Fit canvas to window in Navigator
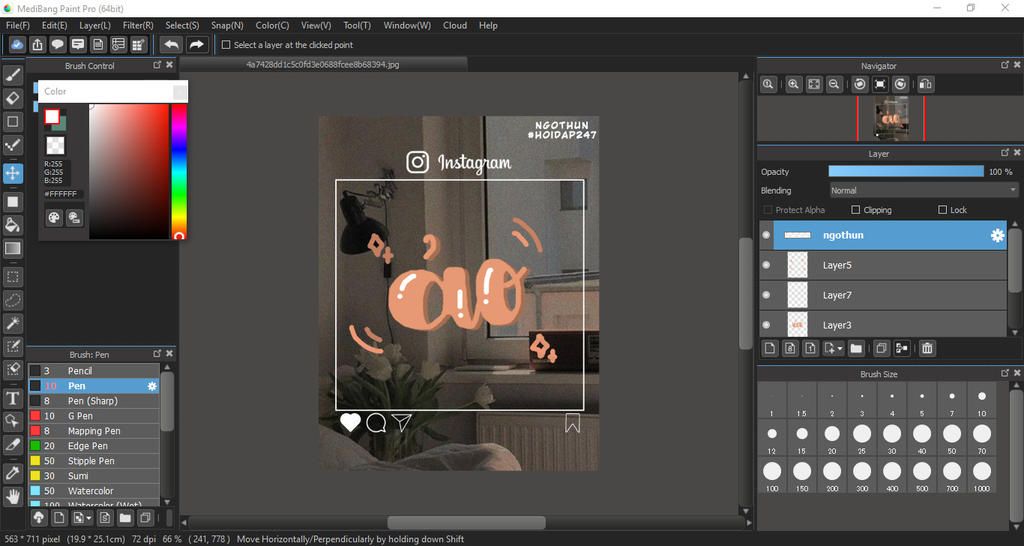This screenshot has width=1024, height=546. click(x=814, y=84)
